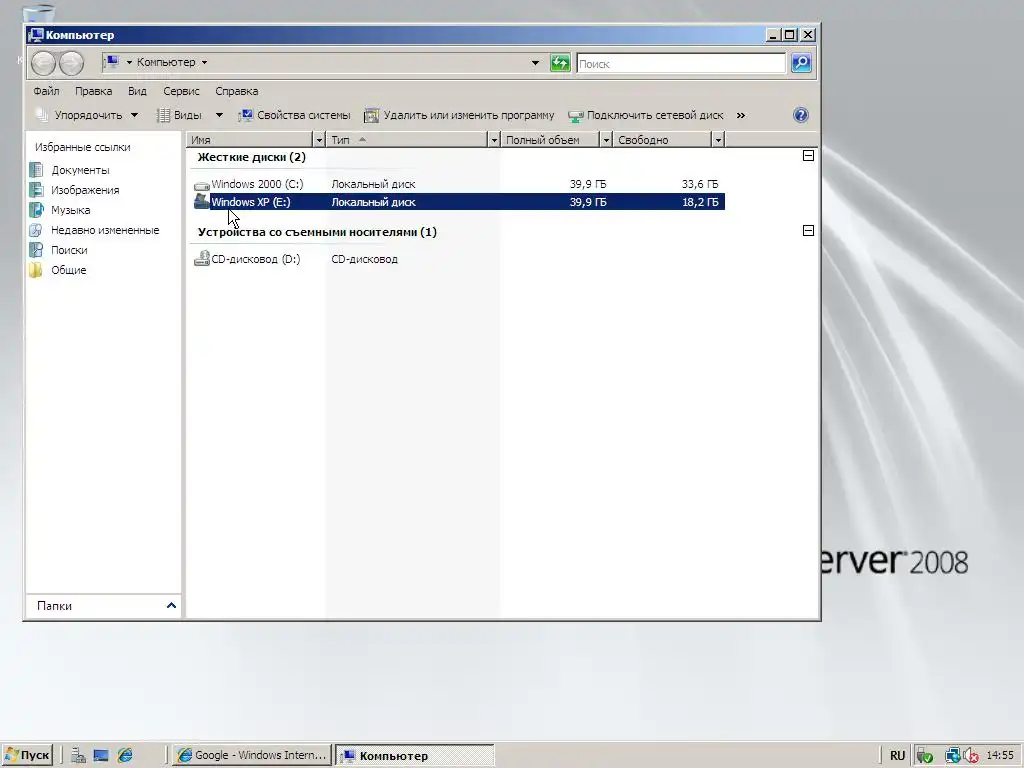
Task: Click the Windows 2000 (C:) drive icon
Action: point(202,185)
